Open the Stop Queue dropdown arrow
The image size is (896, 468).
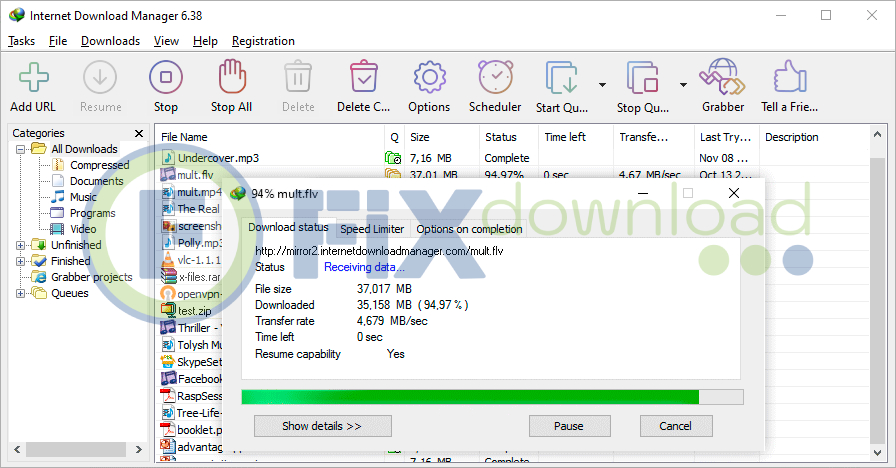click(683, 85)
